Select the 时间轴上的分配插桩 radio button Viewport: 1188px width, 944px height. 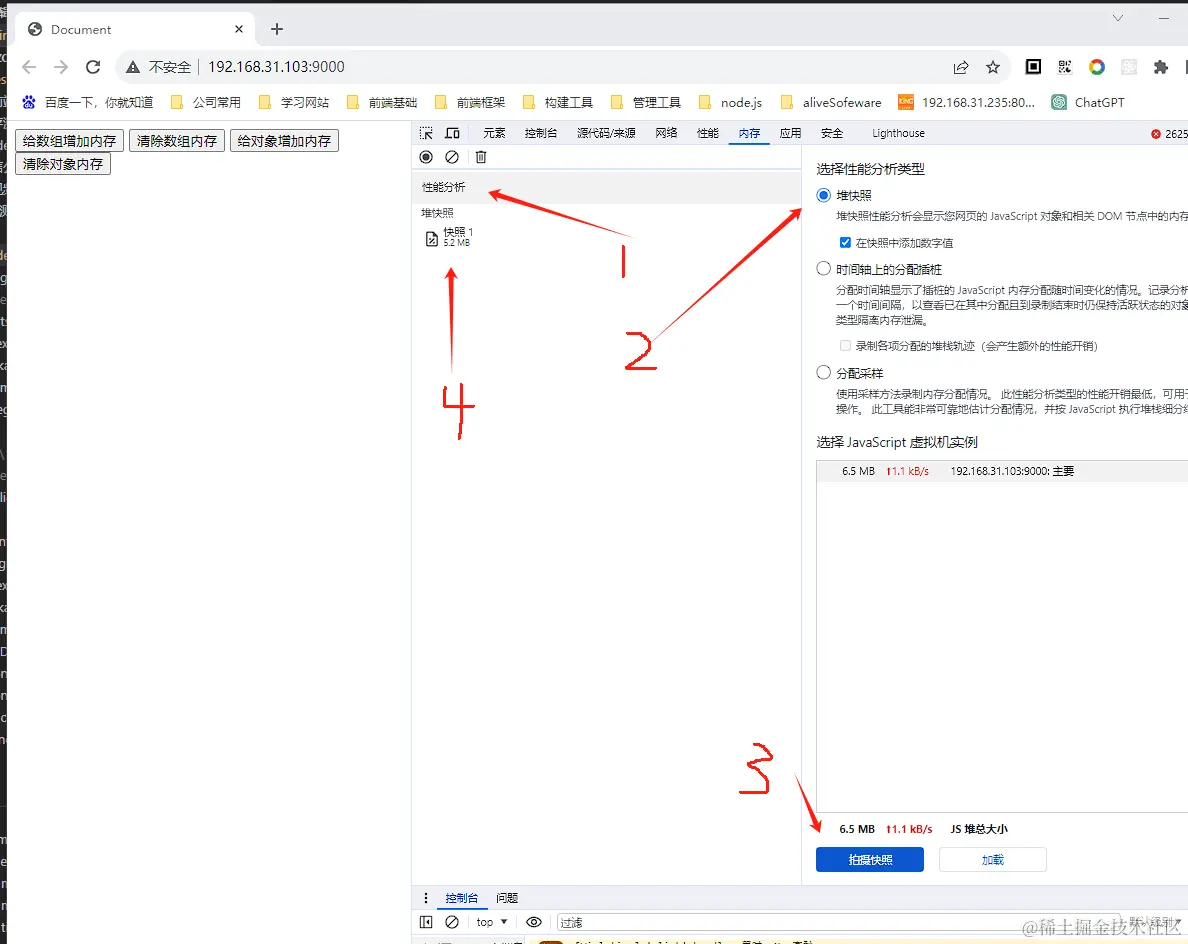pyautogui.click(x=824, y=268)
